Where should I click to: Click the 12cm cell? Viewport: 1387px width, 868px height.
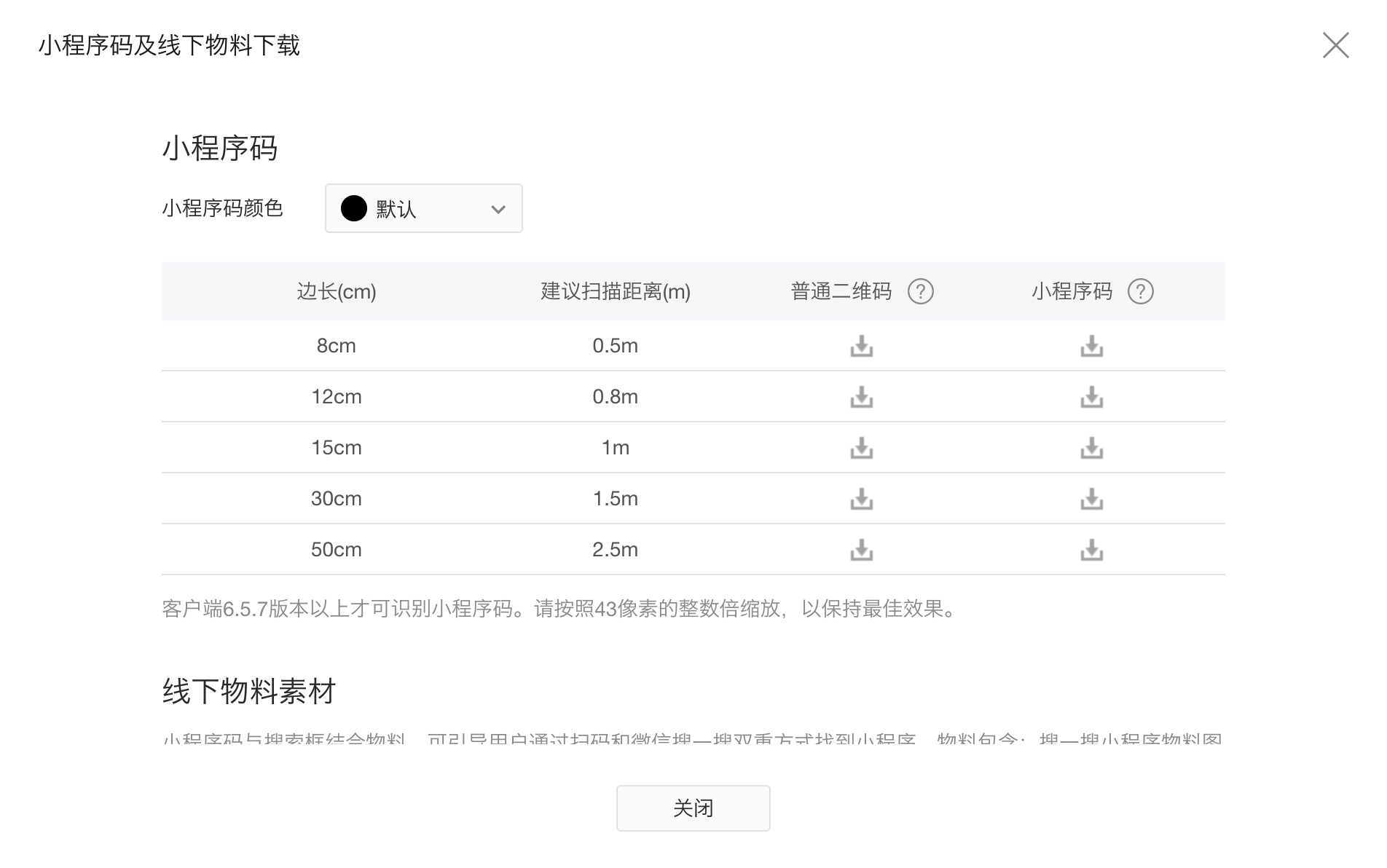337,397
